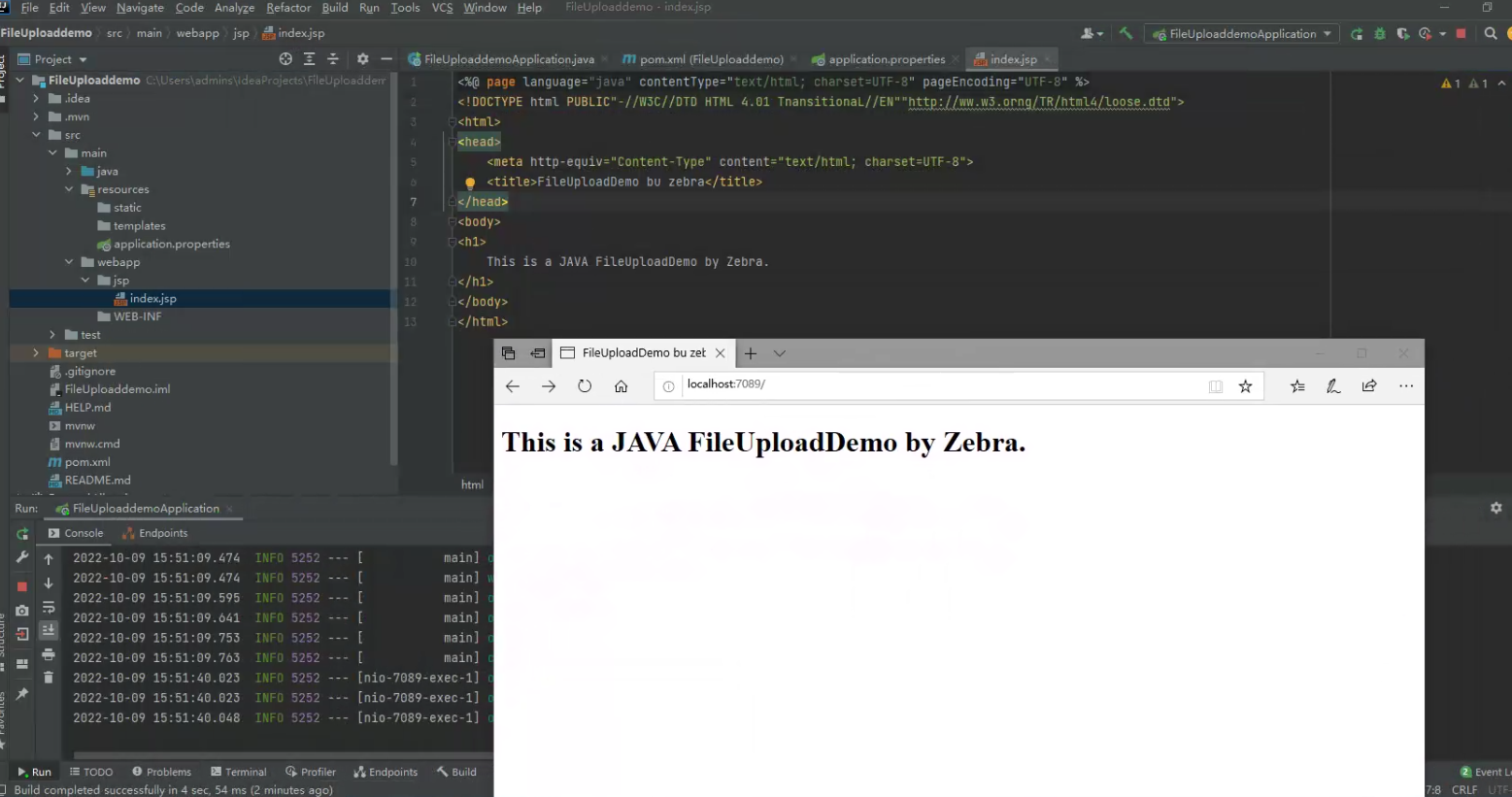1512x797 pixels.
Task: Open Profiler tool window
Action: (x=311, y=772)
